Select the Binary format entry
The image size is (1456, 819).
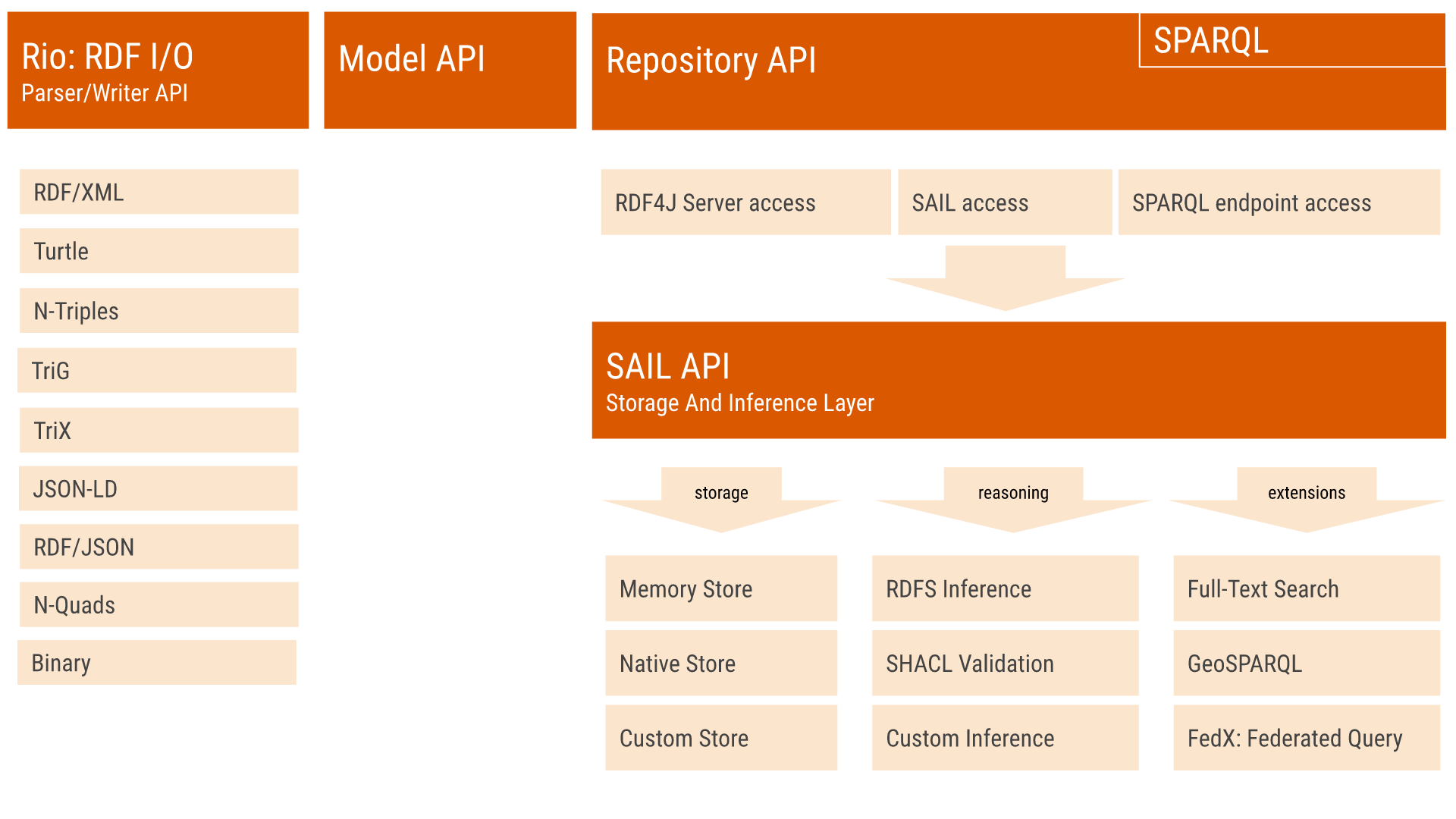tap(156, 662)
